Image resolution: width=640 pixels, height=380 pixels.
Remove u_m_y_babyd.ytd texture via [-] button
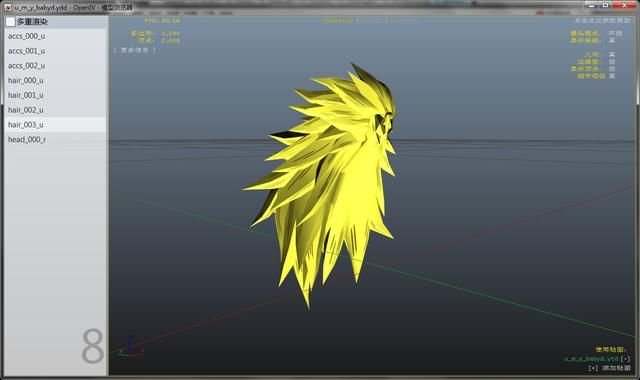point(625,359)
